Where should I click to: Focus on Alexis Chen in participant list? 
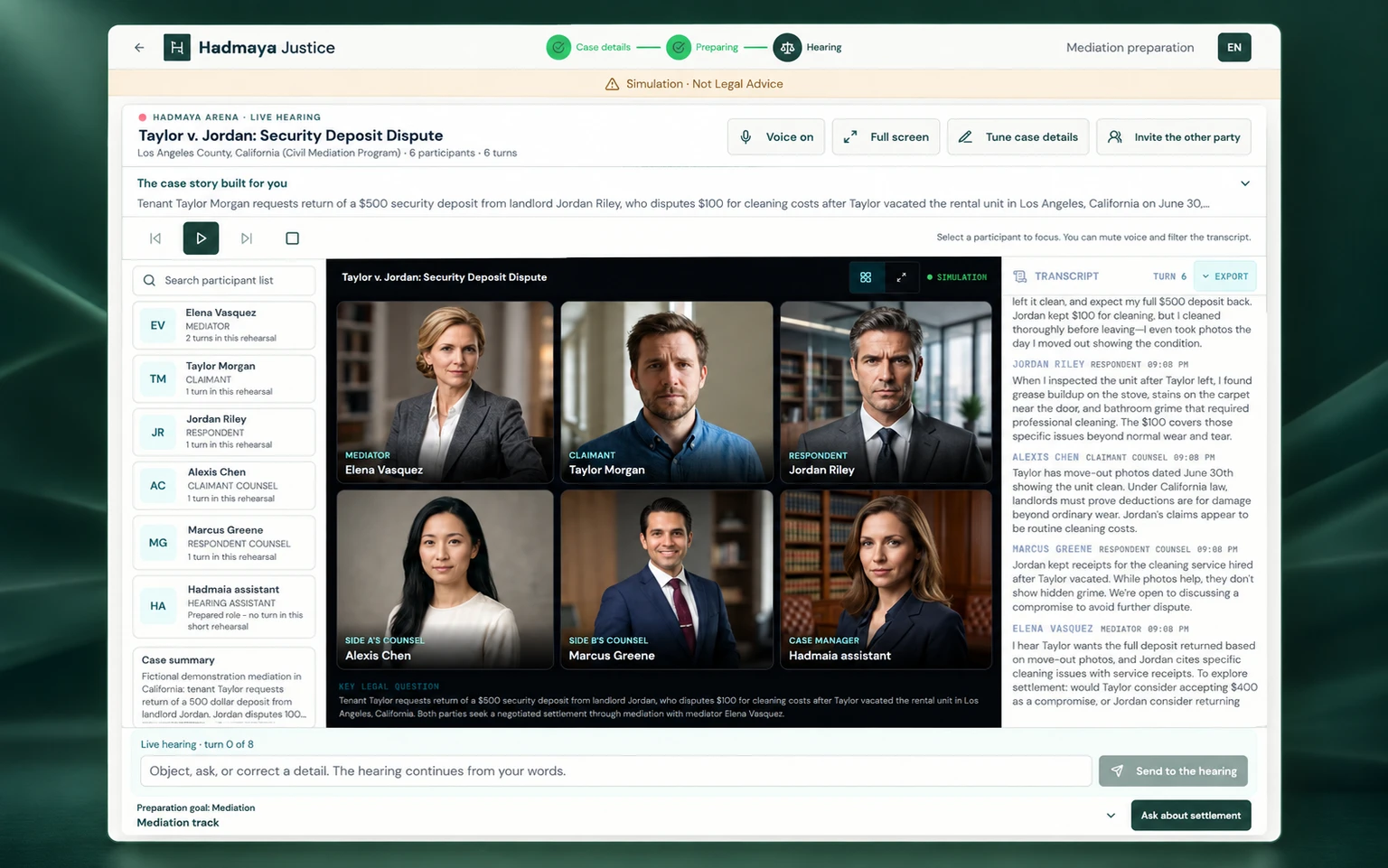pos(224,485)
